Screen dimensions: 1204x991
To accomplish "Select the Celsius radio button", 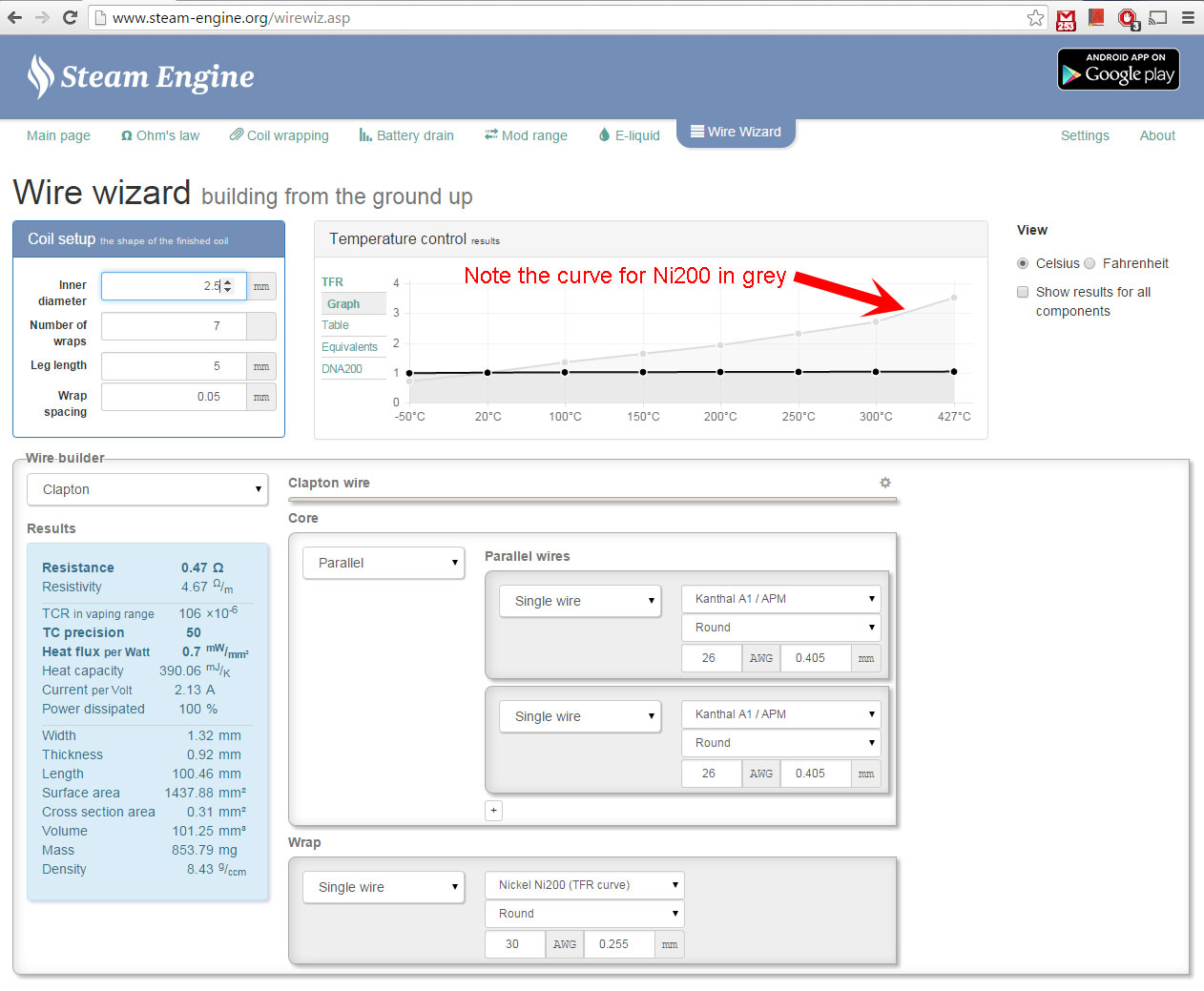I will point(1023,263).
